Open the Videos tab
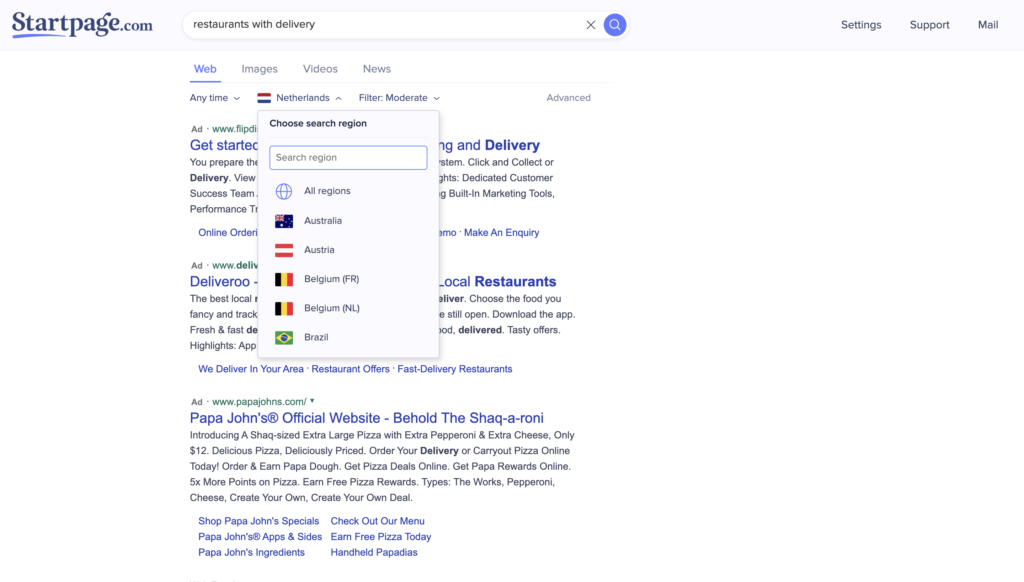 (x=320, y=69)
